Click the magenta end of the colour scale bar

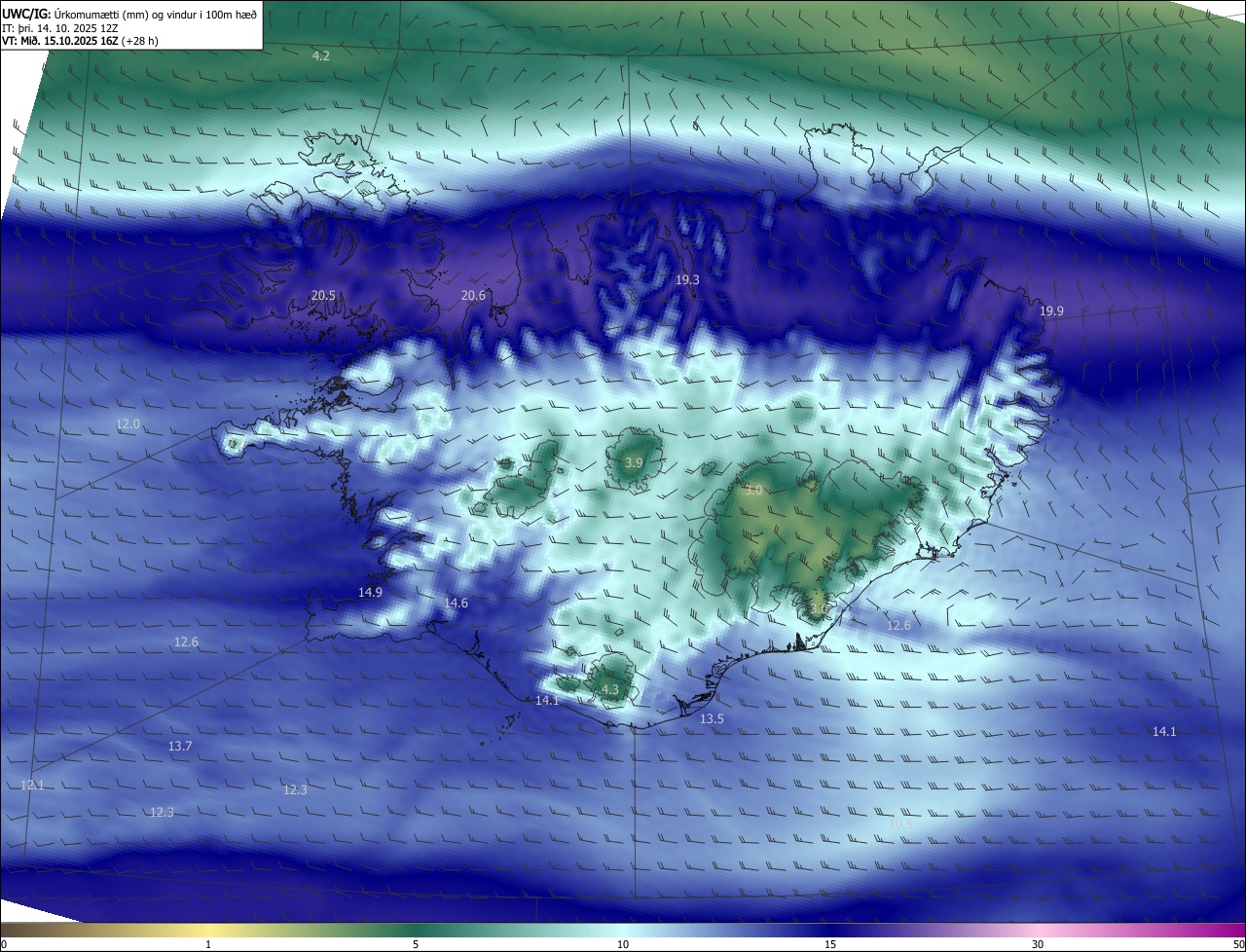pyautogui.click(x=1236, y=930)
